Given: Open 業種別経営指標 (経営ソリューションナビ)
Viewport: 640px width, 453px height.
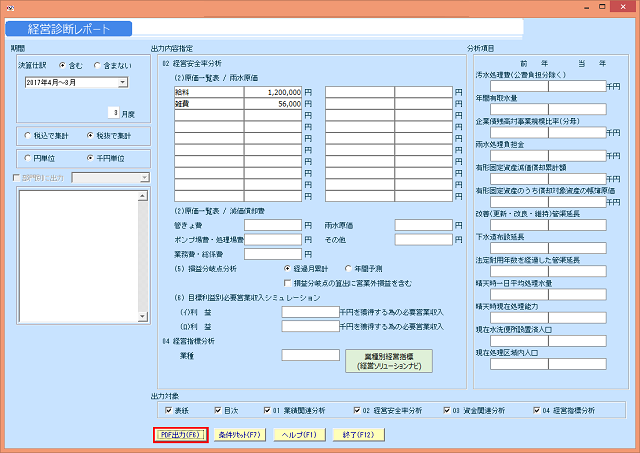Looking at the screenshot, I should [x=389, y=361].
